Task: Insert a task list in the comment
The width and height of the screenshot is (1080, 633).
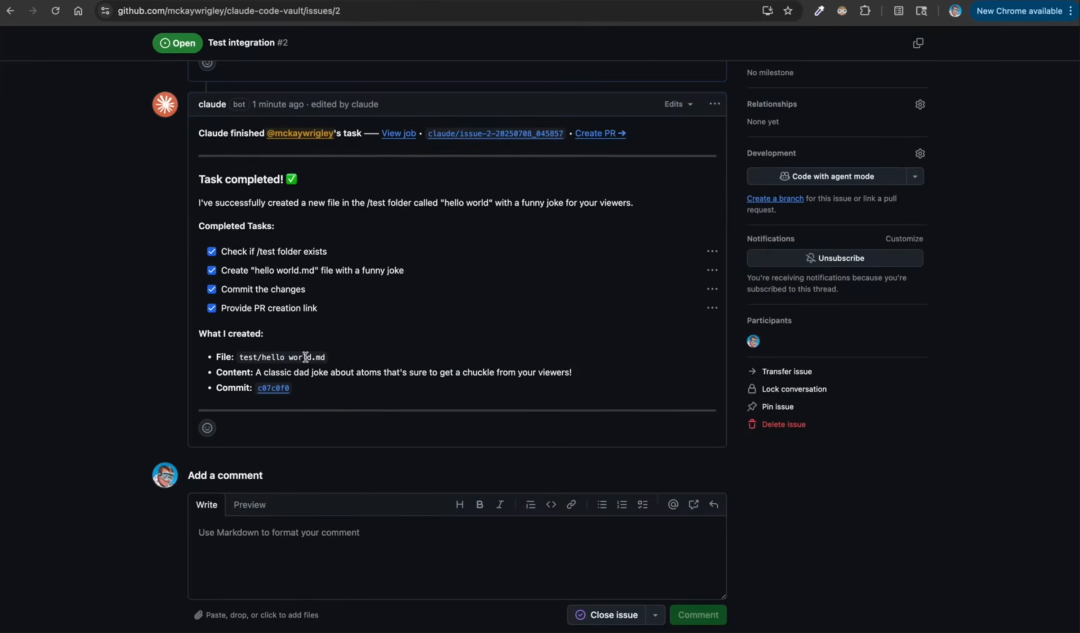Action: 643,505
